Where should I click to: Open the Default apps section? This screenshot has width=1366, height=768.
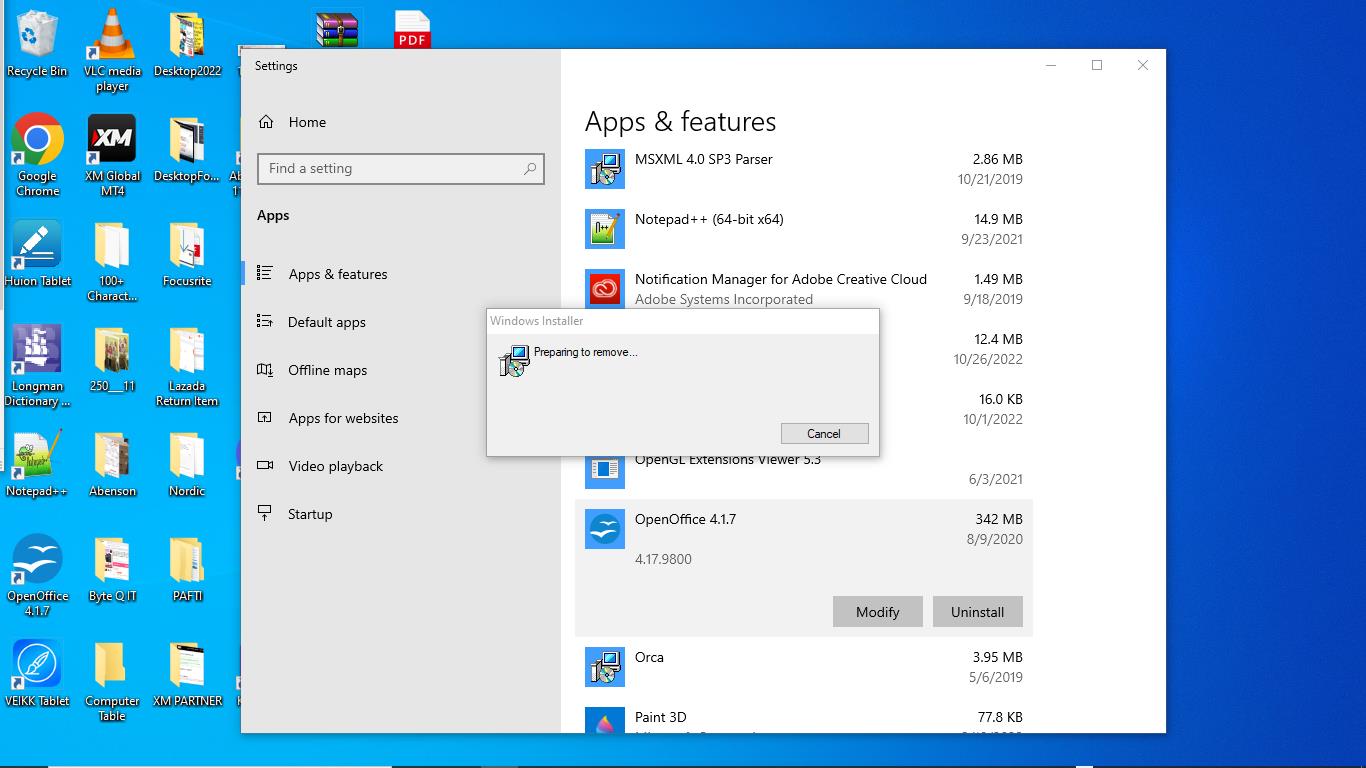[x=326, y=322]
